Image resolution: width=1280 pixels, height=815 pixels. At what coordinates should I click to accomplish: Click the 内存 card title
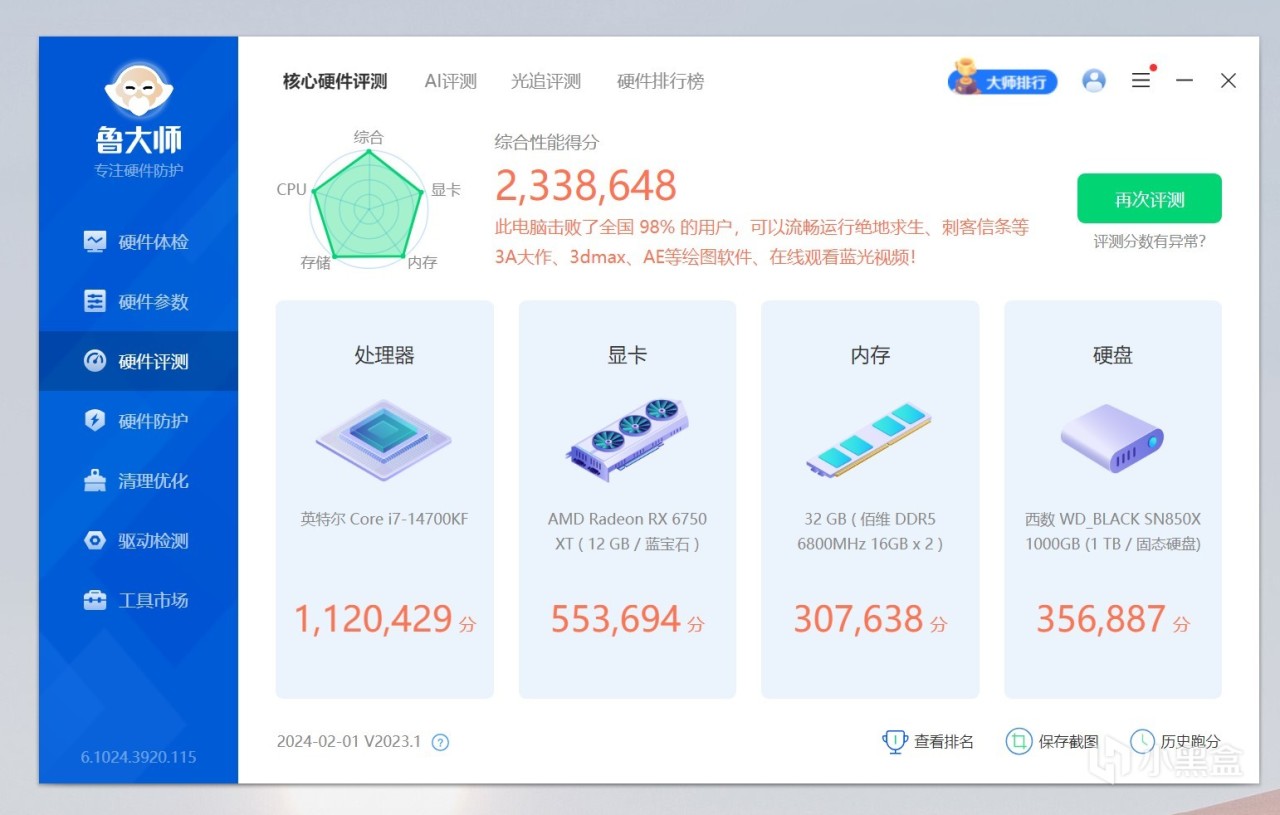[870, 355]
